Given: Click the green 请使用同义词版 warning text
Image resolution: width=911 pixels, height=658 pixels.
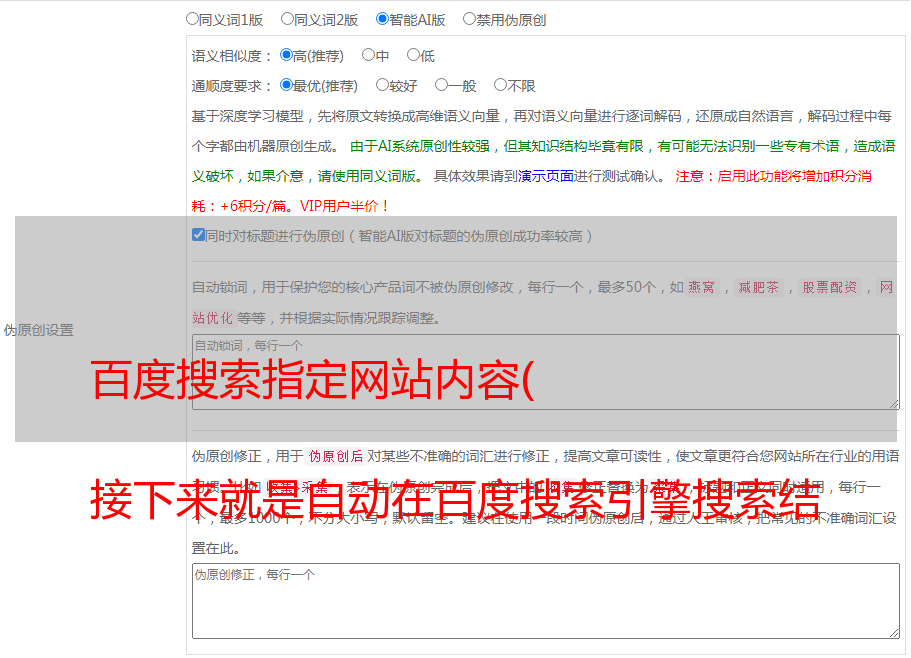Looking at the screenshot, I should coord(371,176).
